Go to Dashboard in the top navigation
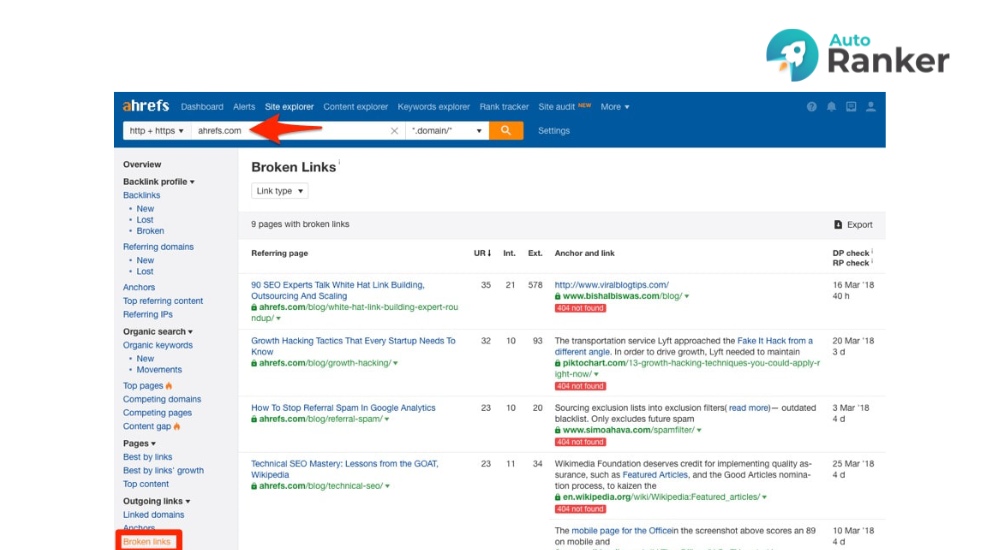 click(x=202, y=107)
